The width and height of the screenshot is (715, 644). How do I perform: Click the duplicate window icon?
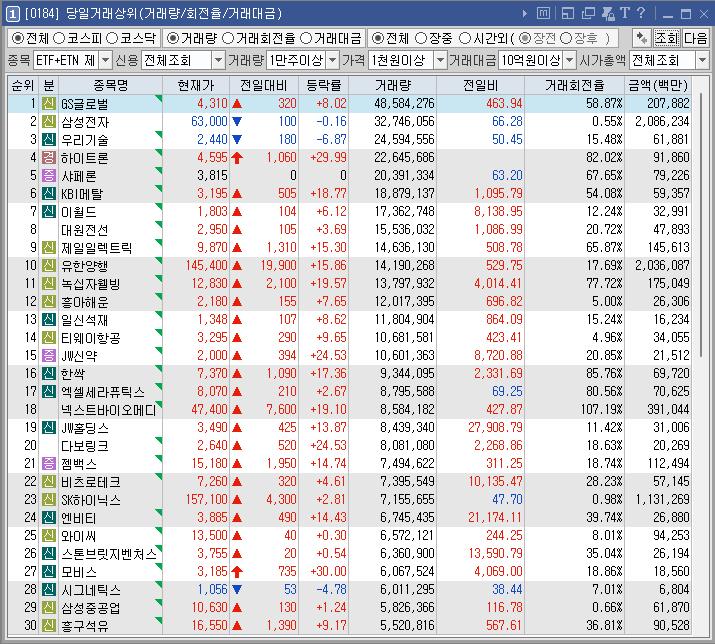588,14
